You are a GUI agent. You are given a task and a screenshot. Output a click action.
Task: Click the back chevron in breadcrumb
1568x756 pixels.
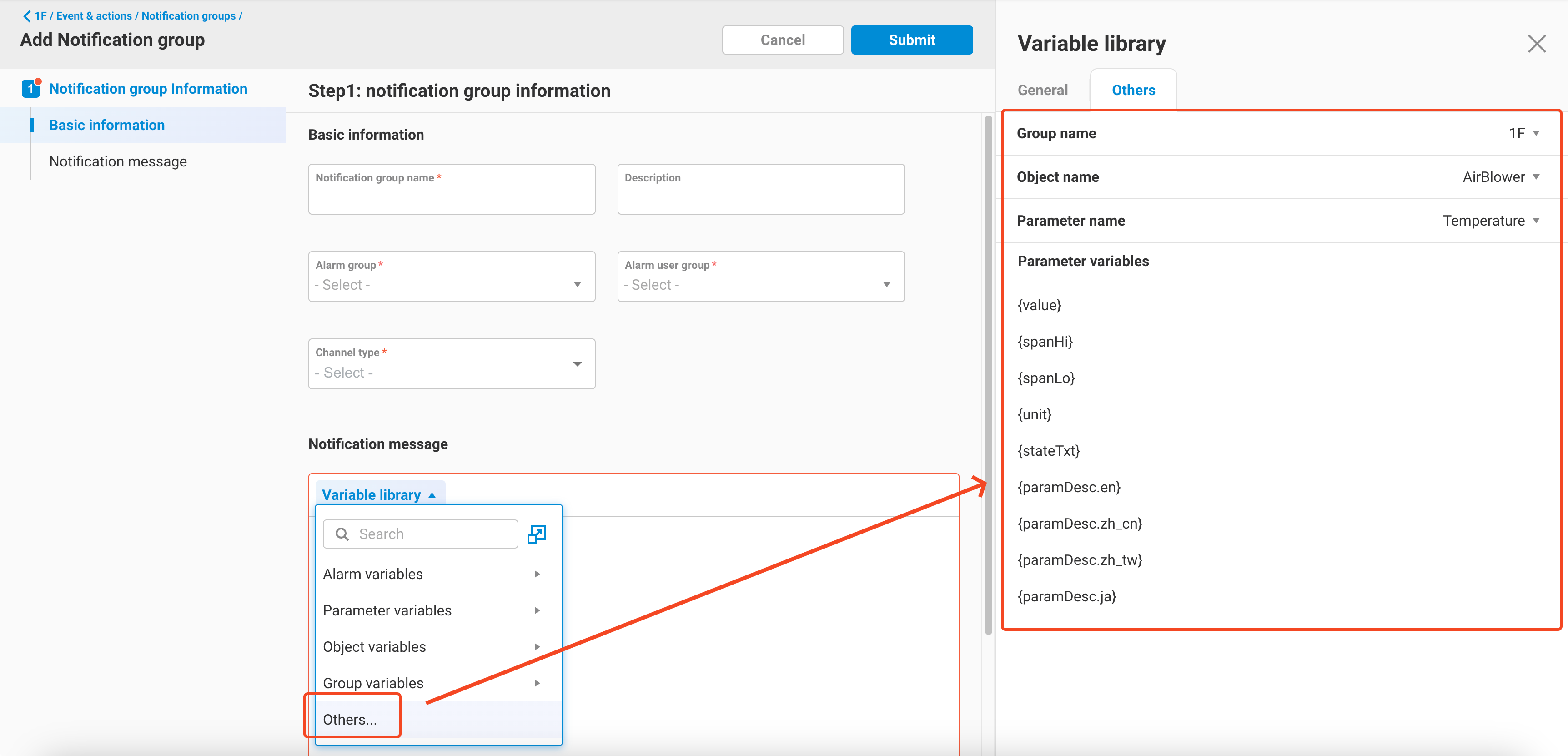[x=27, y=16]
